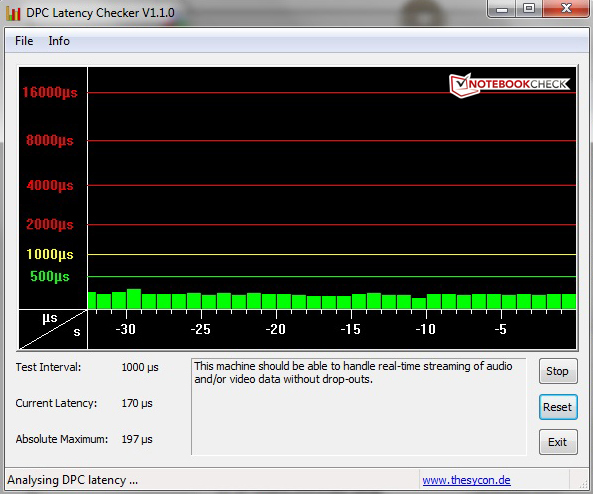This screenshot has height=494, width=593.
Task: Select the tallest green latency bar
Action: 134,299
